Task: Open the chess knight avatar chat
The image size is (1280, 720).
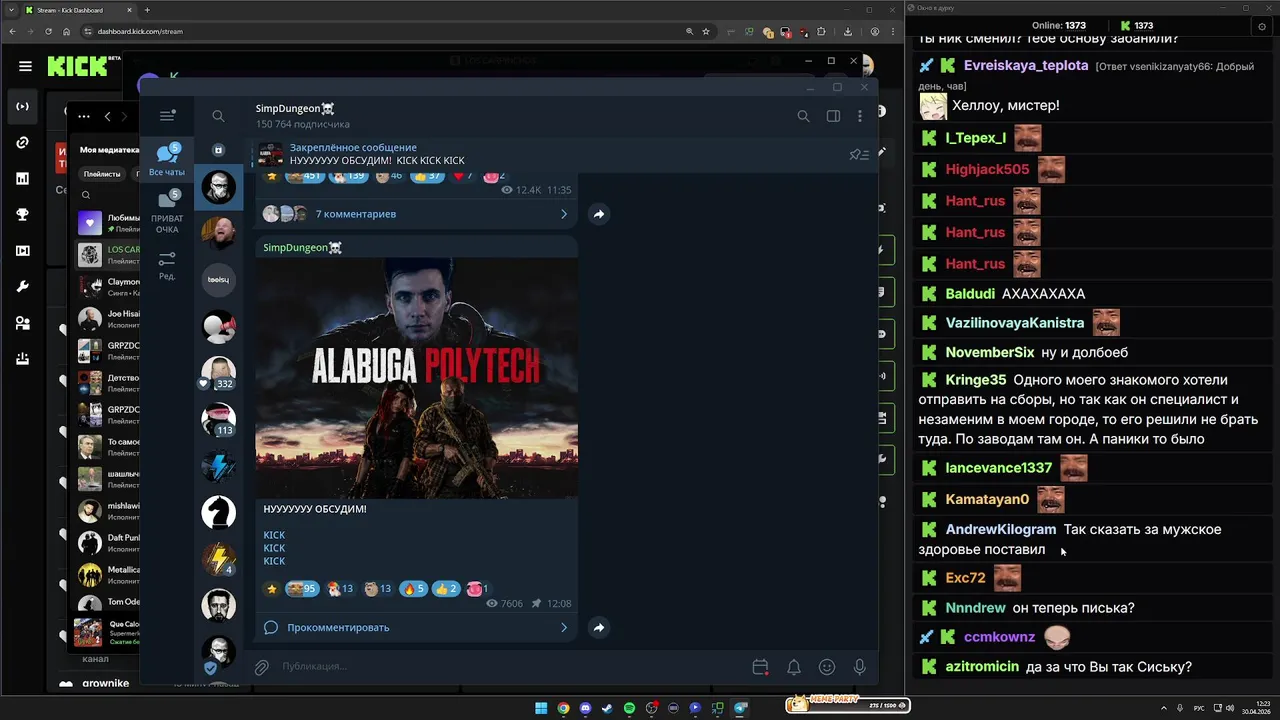Action: [218, 513]
